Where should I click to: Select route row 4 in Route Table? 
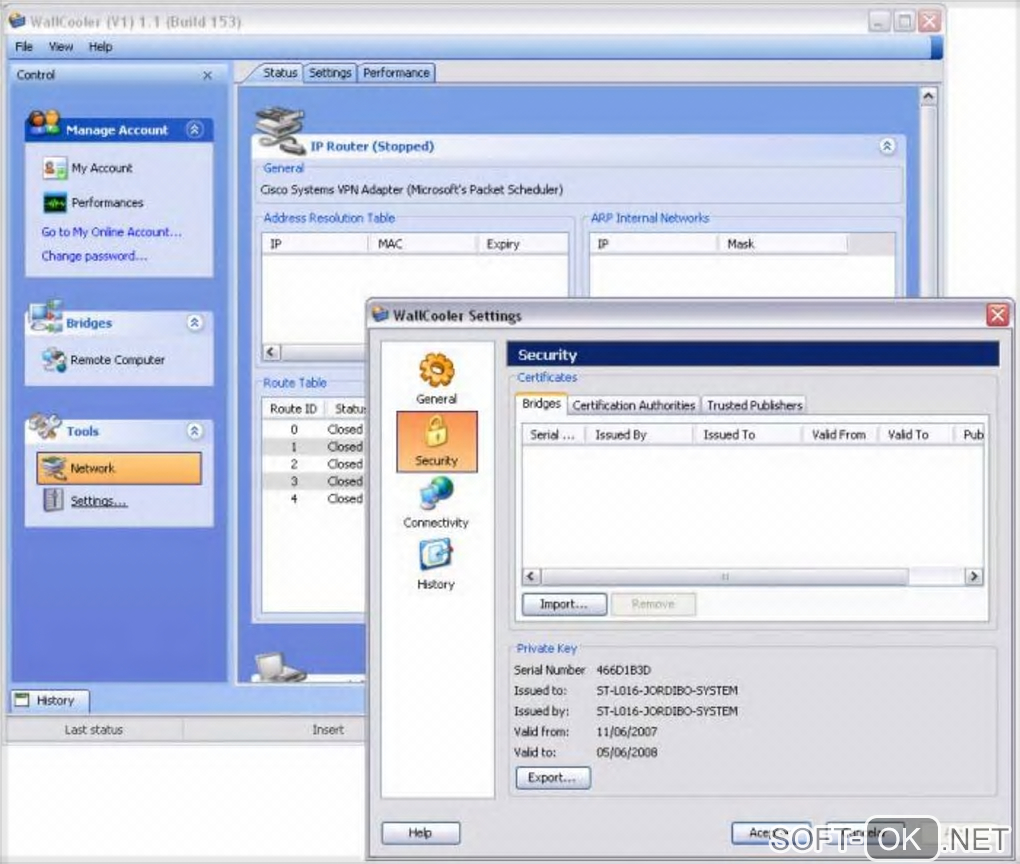click(314, 498)
